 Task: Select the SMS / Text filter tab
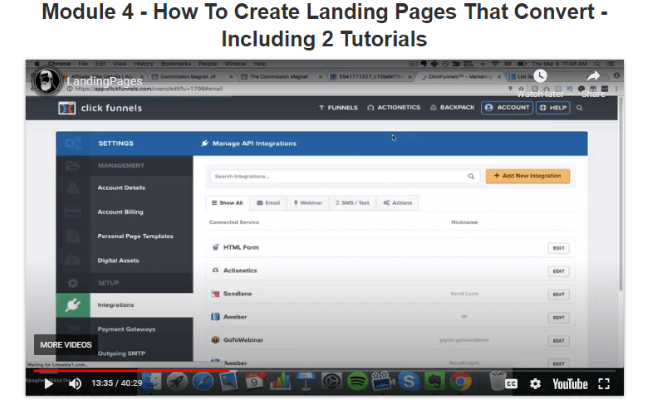click(352, 203)
